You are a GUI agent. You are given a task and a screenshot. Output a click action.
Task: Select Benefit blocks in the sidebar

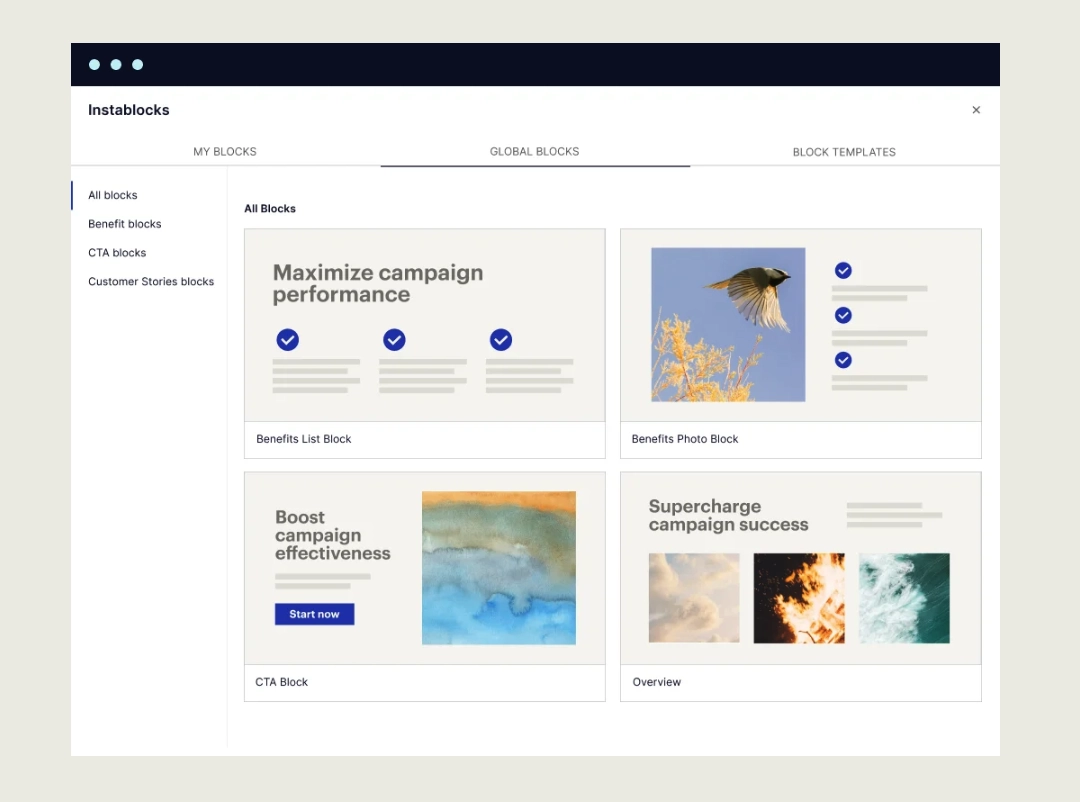click(124, 224)
